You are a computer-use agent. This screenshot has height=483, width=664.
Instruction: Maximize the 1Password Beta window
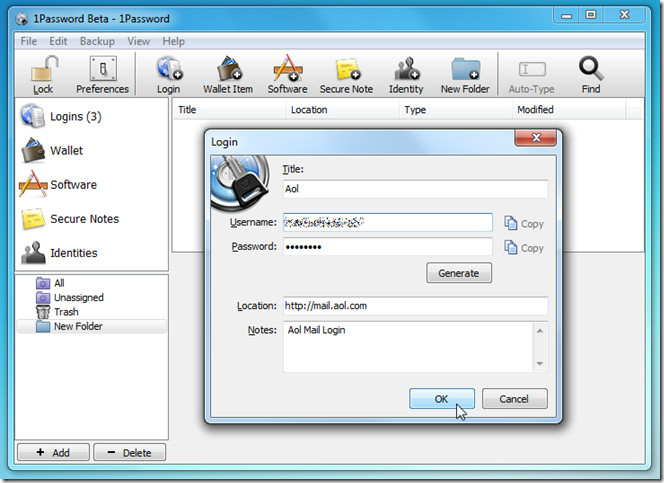(591, 15)
